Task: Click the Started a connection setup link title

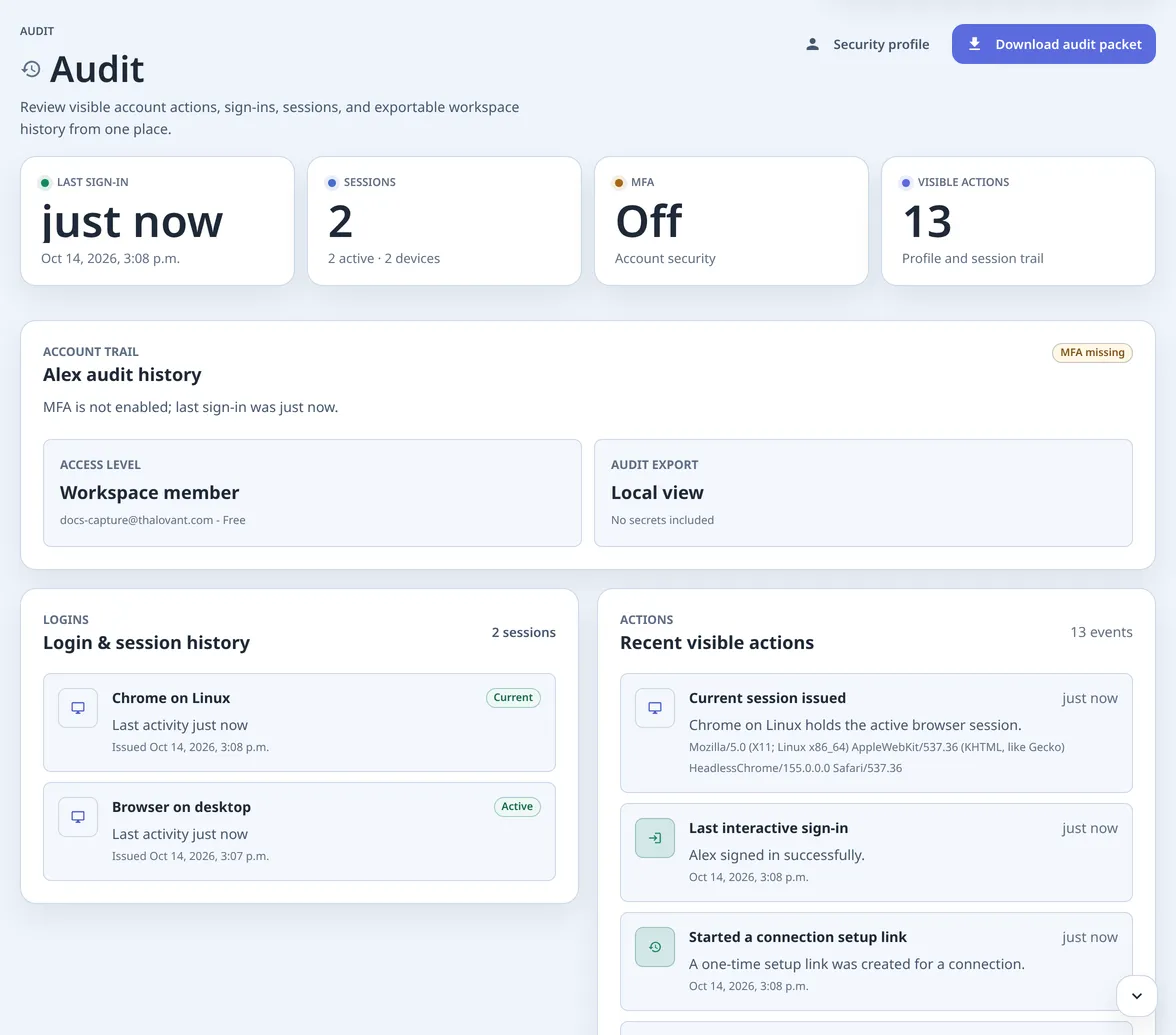Action: pyautogui.click(x=798, y=937)
